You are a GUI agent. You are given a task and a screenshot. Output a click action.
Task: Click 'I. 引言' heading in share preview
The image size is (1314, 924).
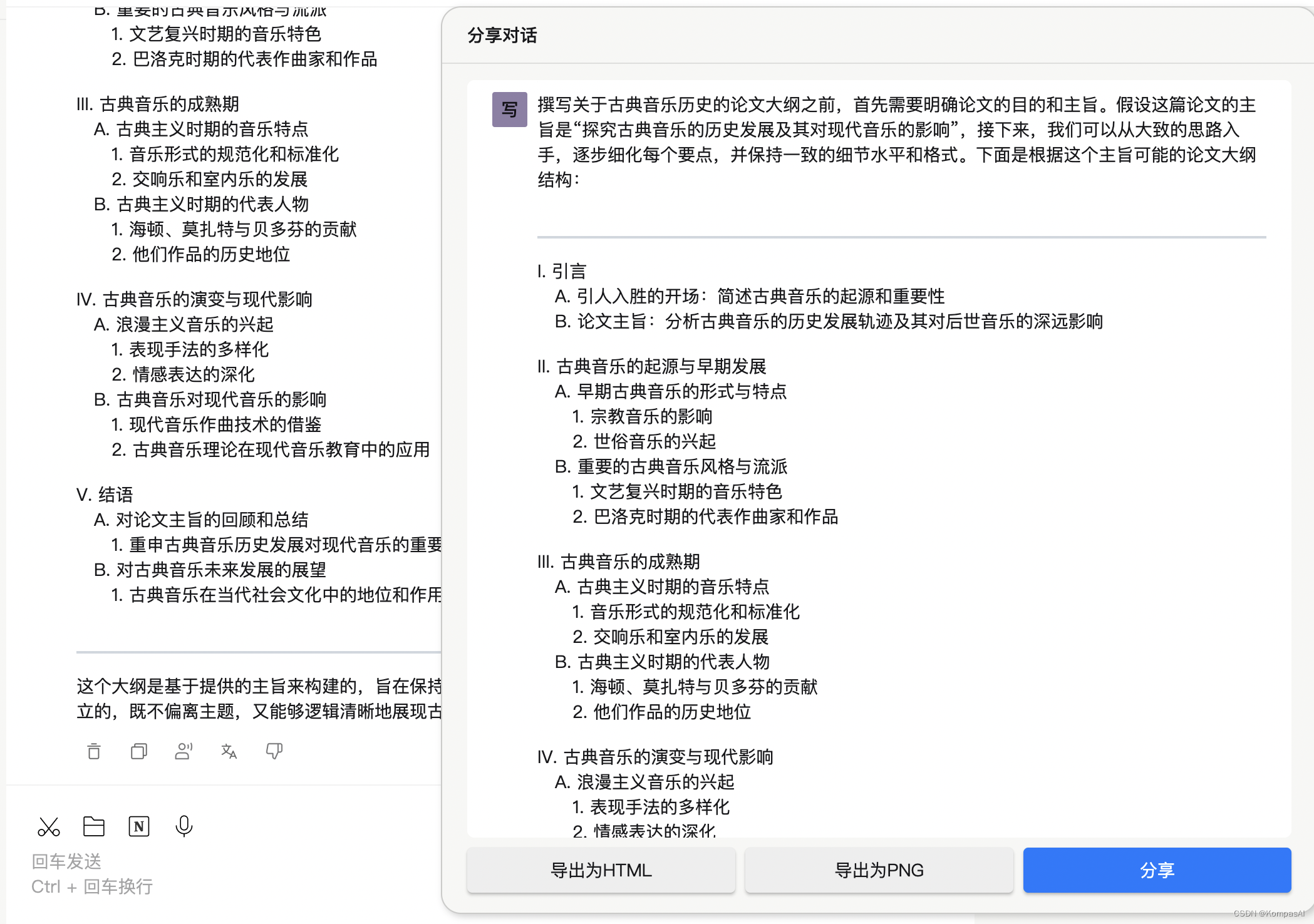(562, 271)
